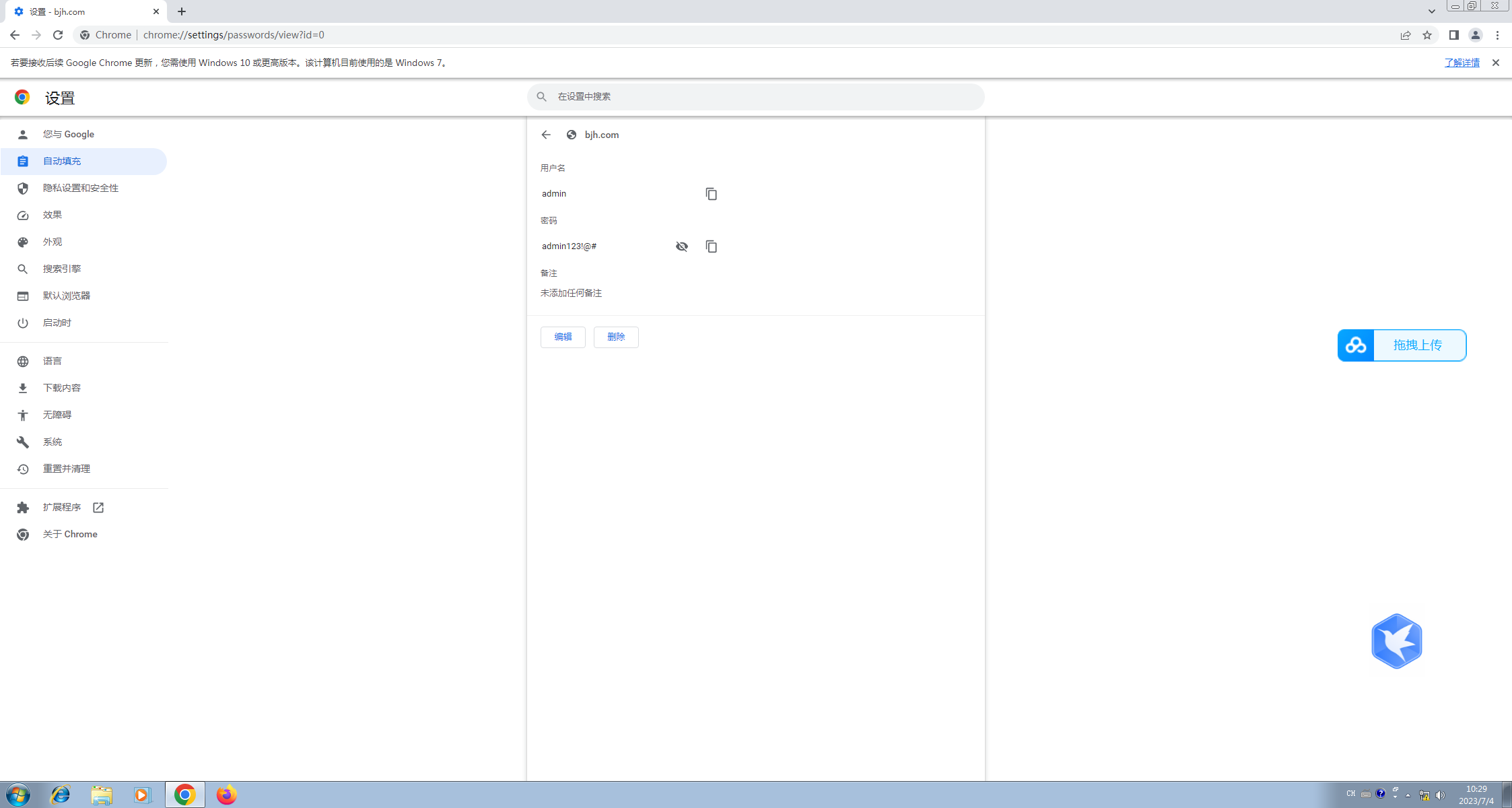Image resolution: width=1512 pixels, height=808 pixels.
Task: Select the Appearance settings section
Action: click(x=53, y=242)
